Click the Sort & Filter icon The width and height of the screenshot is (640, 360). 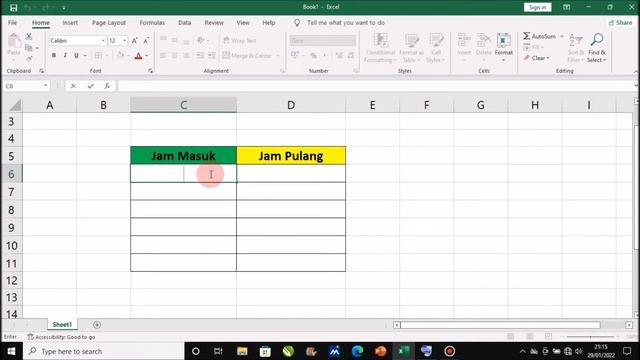(x=576, y=41)
